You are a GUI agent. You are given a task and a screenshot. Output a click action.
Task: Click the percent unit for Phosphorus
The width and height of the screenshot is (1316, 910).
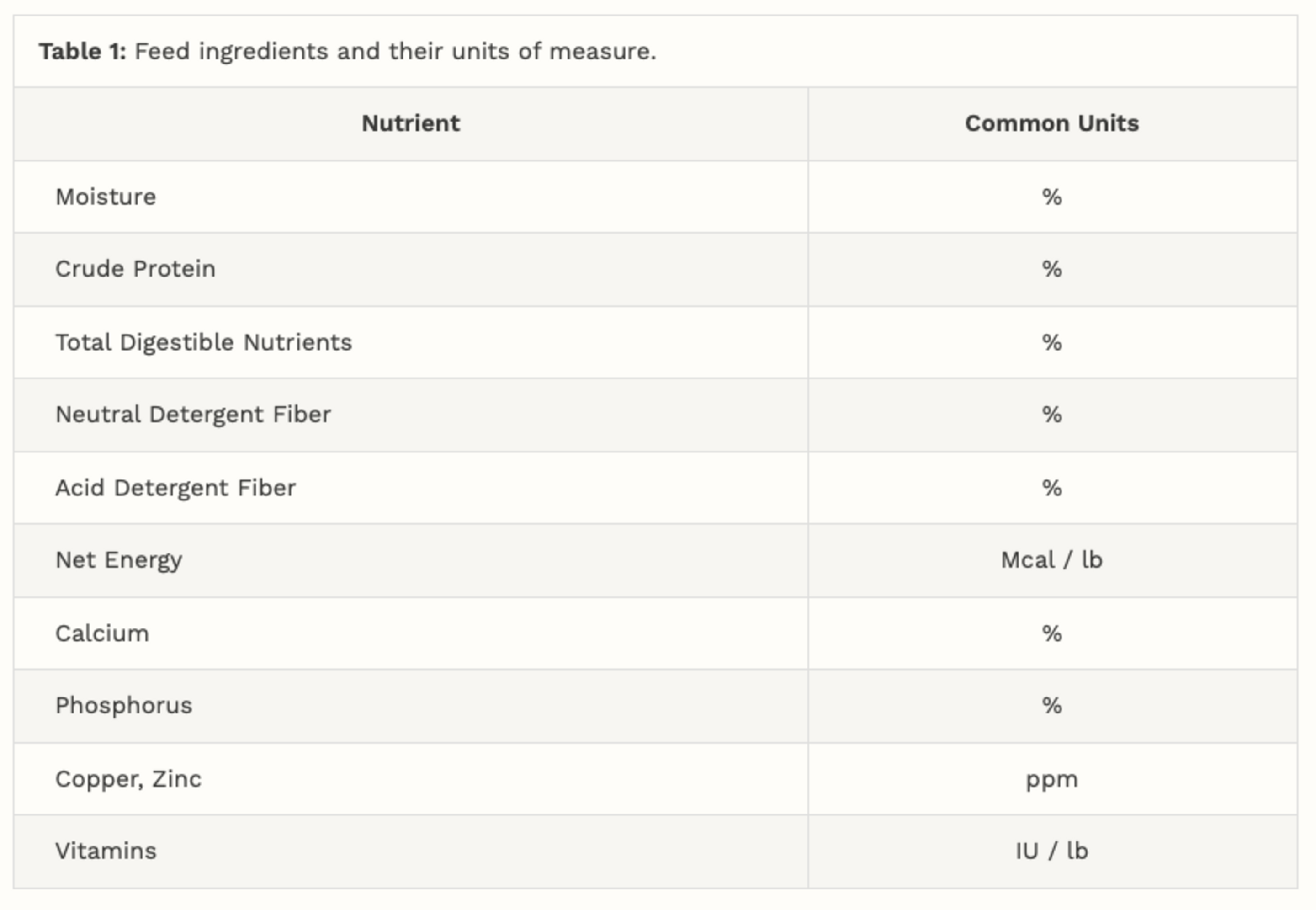(1051, 706)
